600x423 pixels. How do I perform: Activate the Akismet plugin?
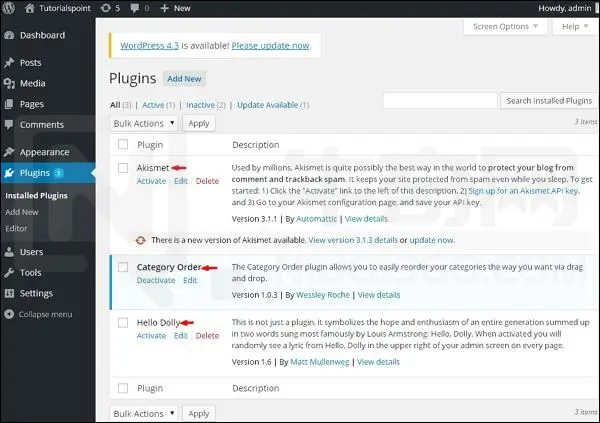[x=151, y=181]
